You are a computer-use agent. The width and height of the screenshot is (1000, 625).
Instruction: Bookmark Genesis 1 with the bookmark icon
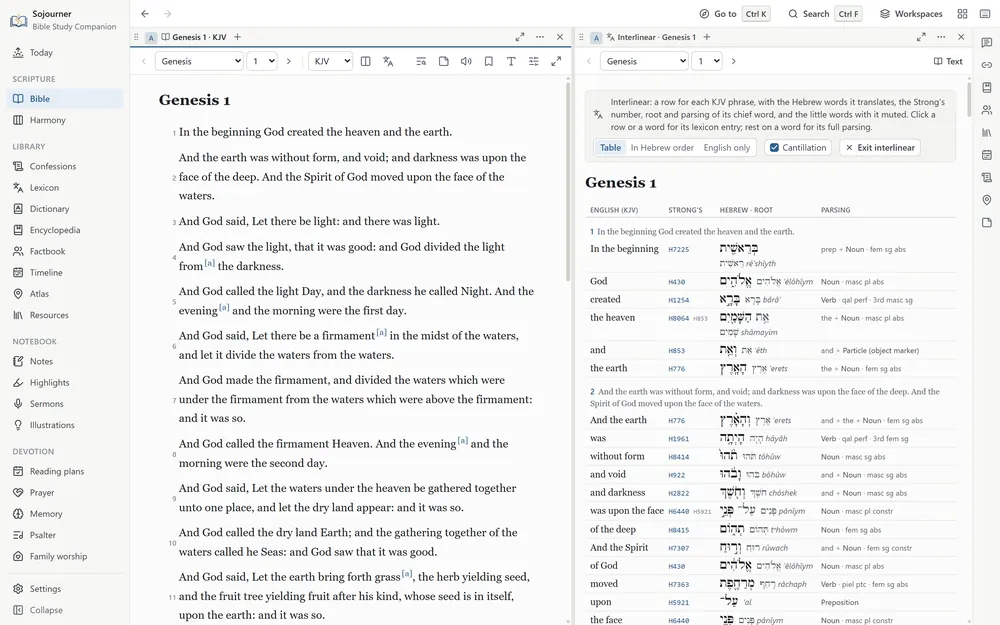tap(489, 61)
